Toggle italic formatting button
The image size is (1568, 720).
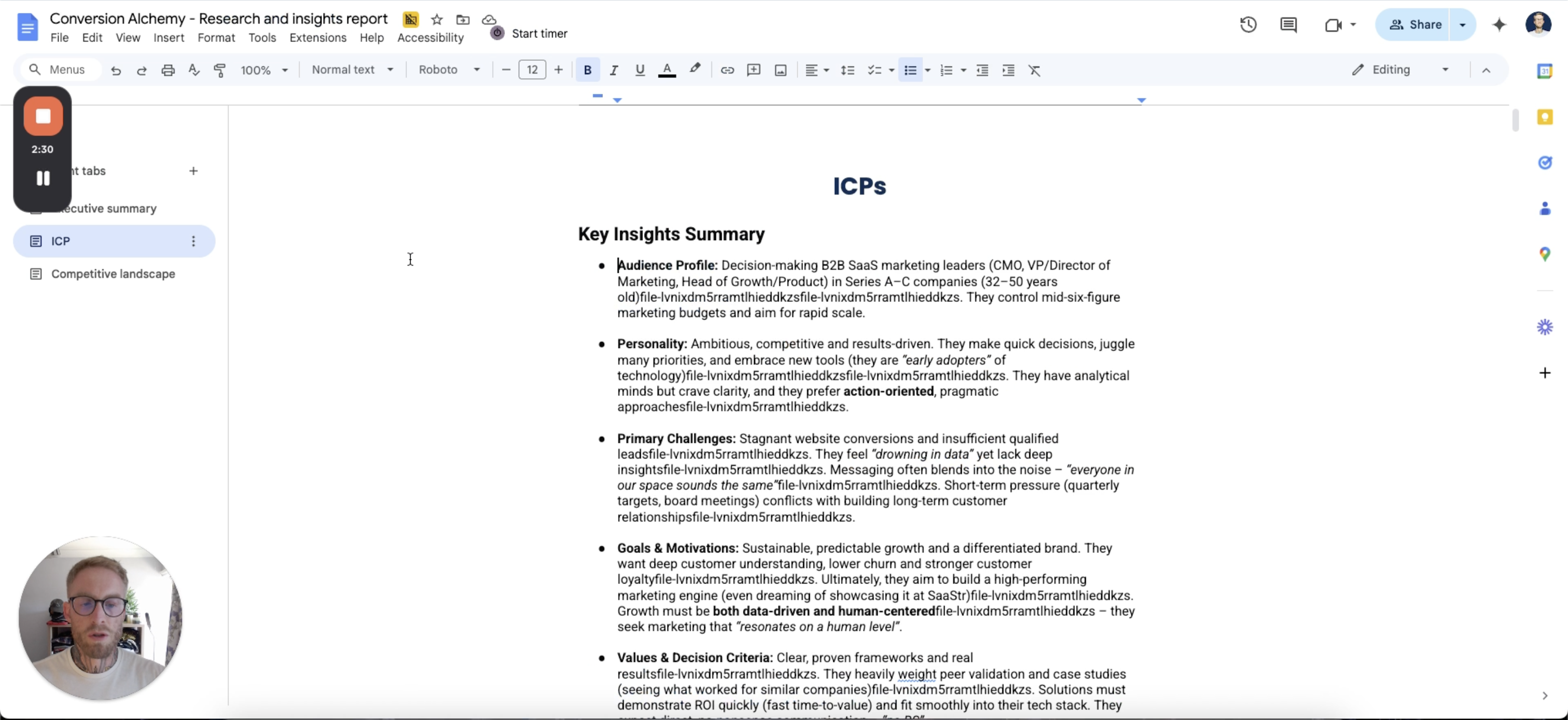[x=613, y=70]
